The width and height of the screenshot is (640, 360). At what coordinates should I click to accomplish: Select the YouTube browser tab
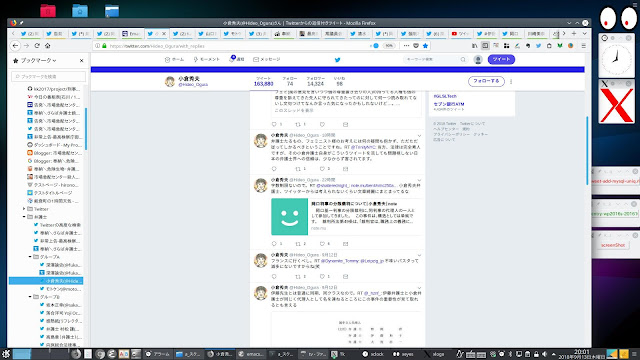tap(460, 33)
